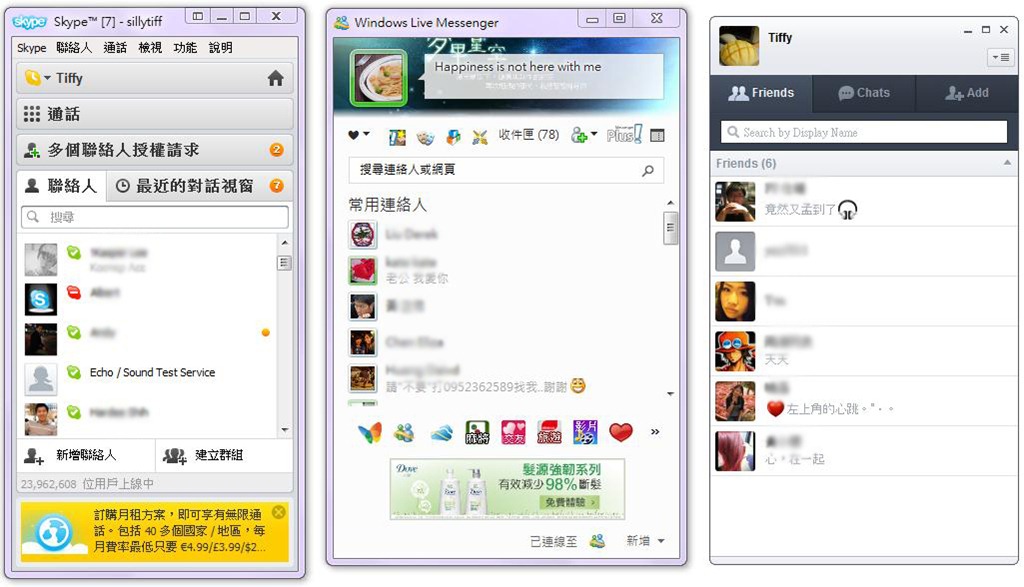Open the 說明 menu in Skype
1024x587 pixels.
(x=220, y=48)
